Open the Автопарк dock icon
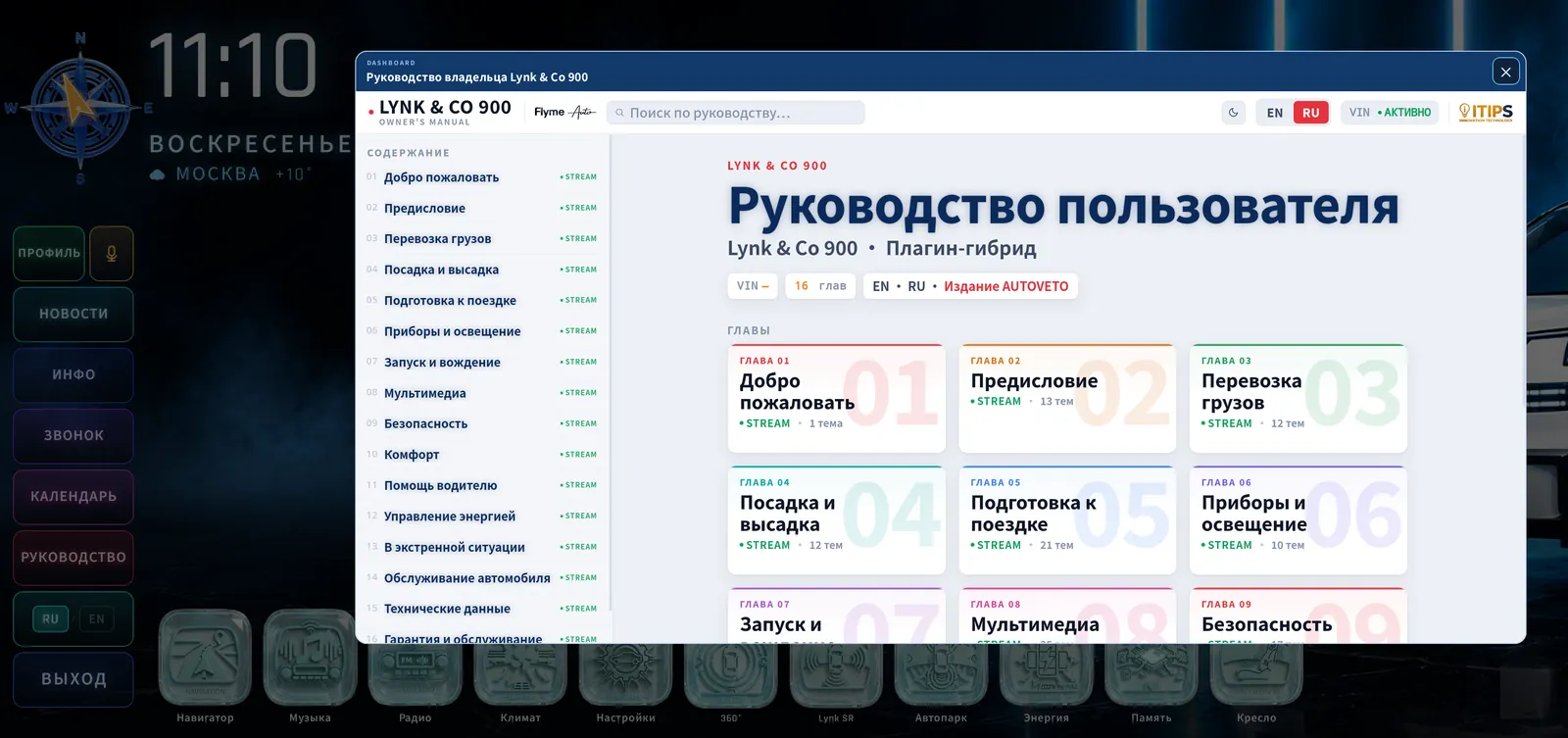This screenshot has height=738, width=1568. pos(942,674)
